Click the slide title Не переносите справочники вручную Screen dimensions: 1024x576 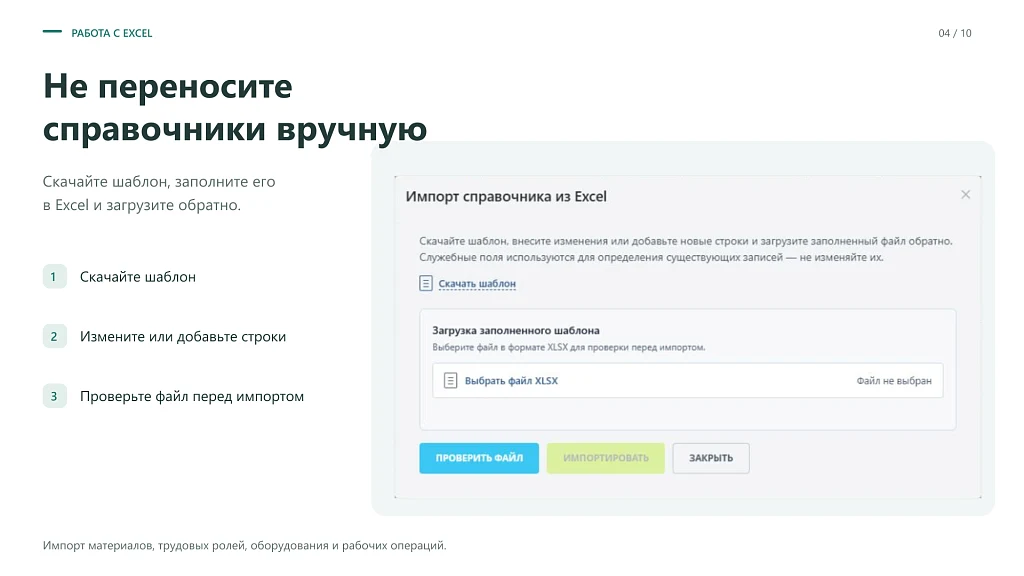(x=235, y=108)
